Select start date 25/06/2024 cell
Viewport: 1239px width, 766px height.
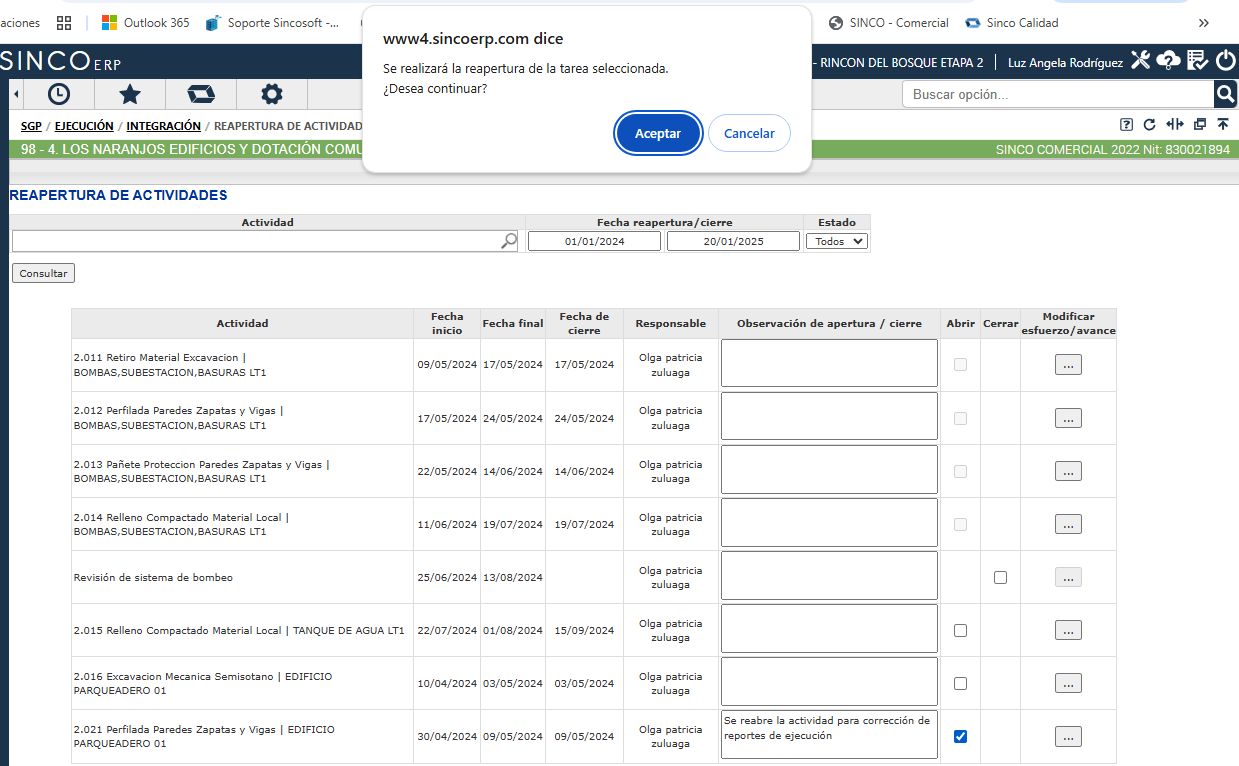[x=447, y=578]
